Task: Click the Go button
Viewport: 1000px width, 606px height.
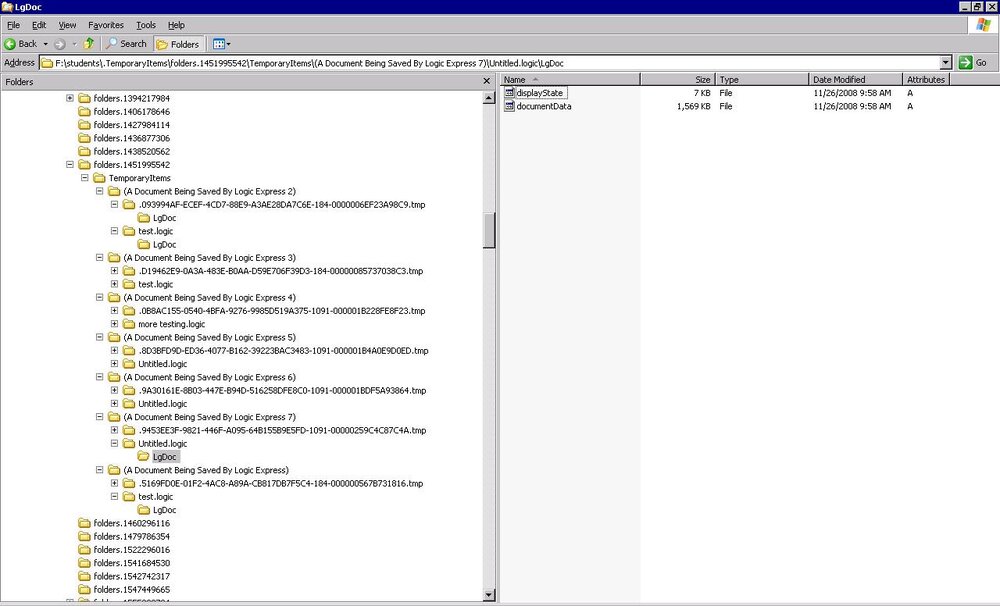Action: click(x=973, y=63)
